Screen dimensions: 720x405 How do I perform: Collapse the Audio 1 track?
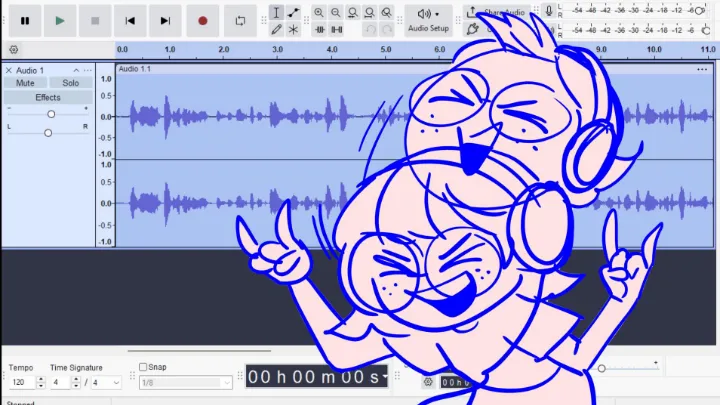pos(76,70)
